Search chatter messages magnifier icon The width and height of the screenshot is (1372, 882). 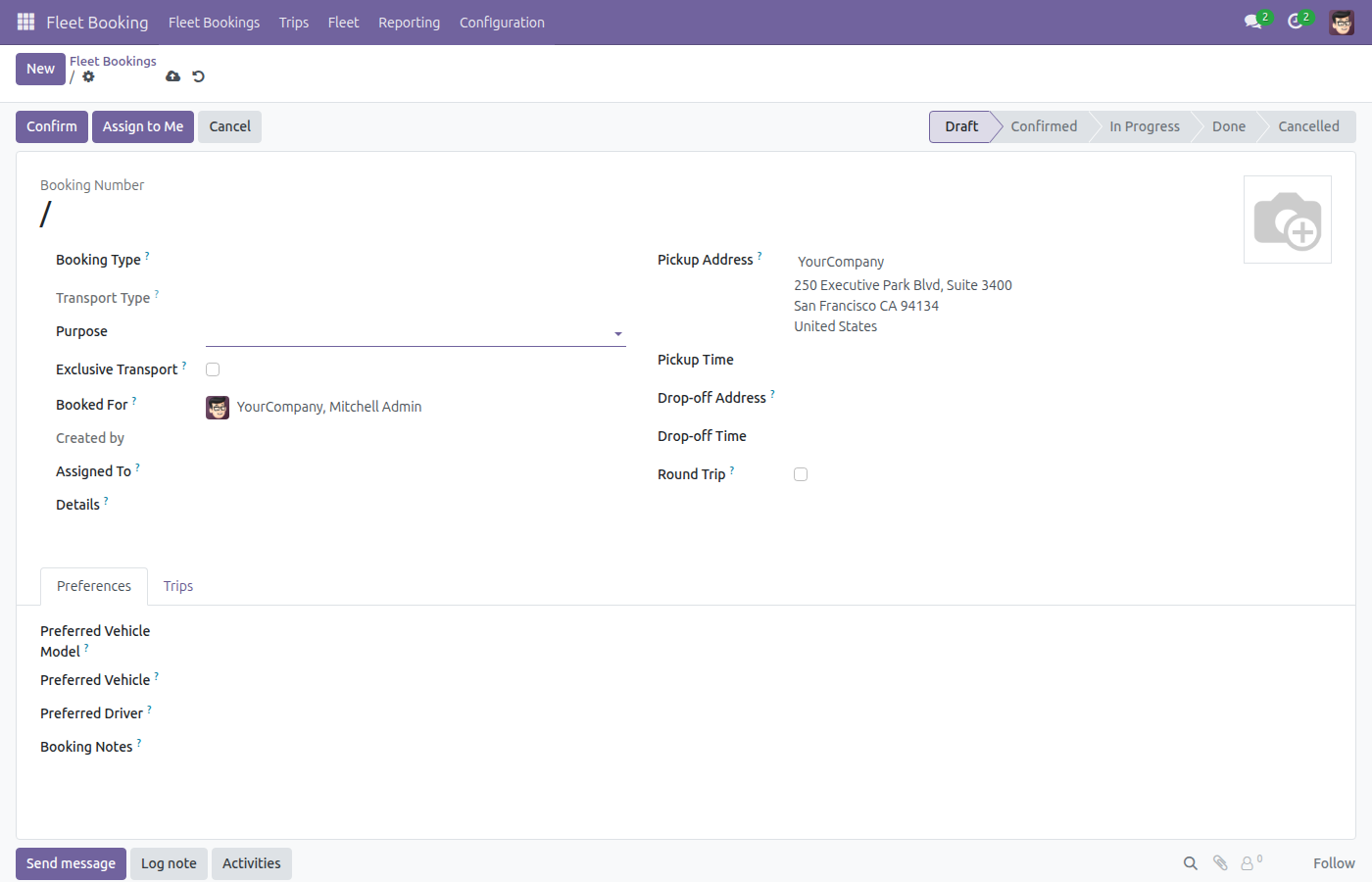[x=1190, y=863]
